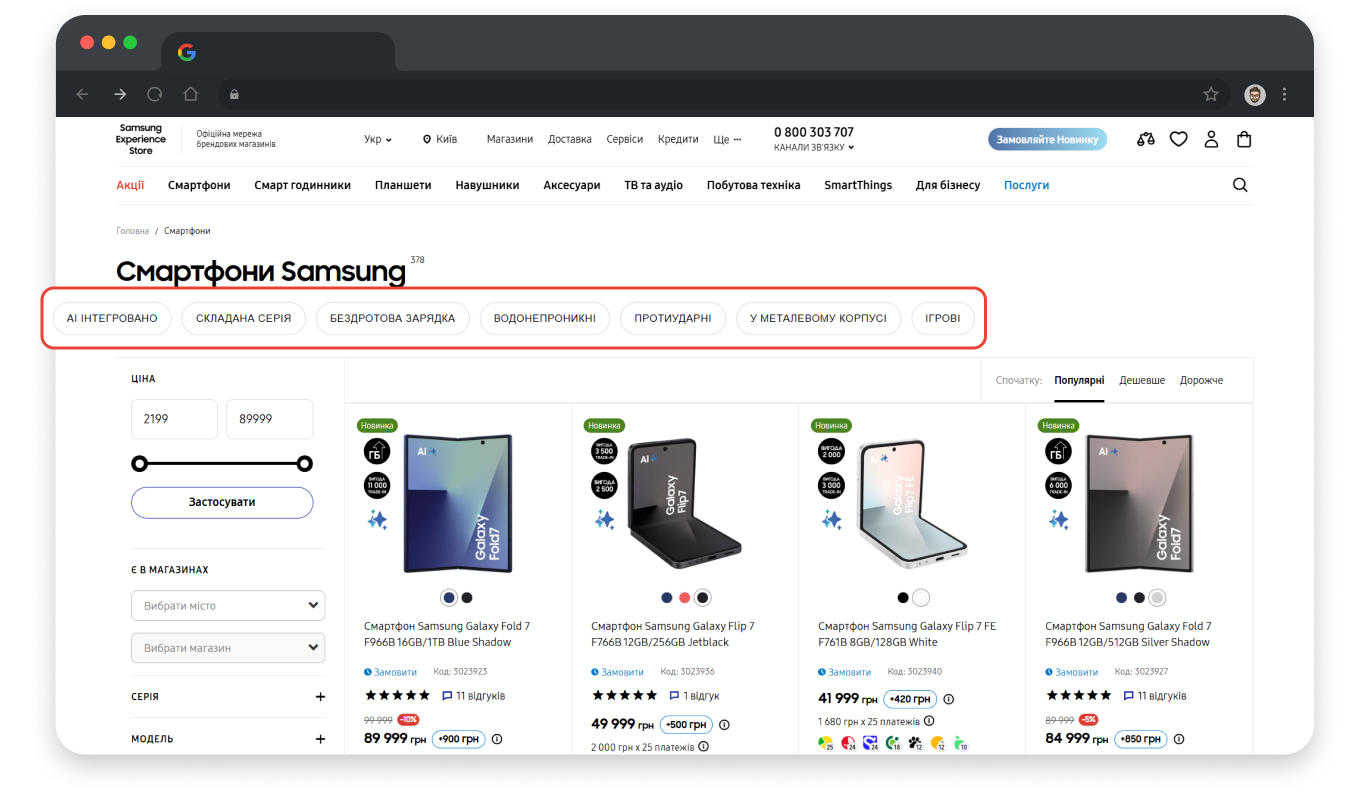
Task: Go back with the browser back arrow
Action: coord(83,94)
